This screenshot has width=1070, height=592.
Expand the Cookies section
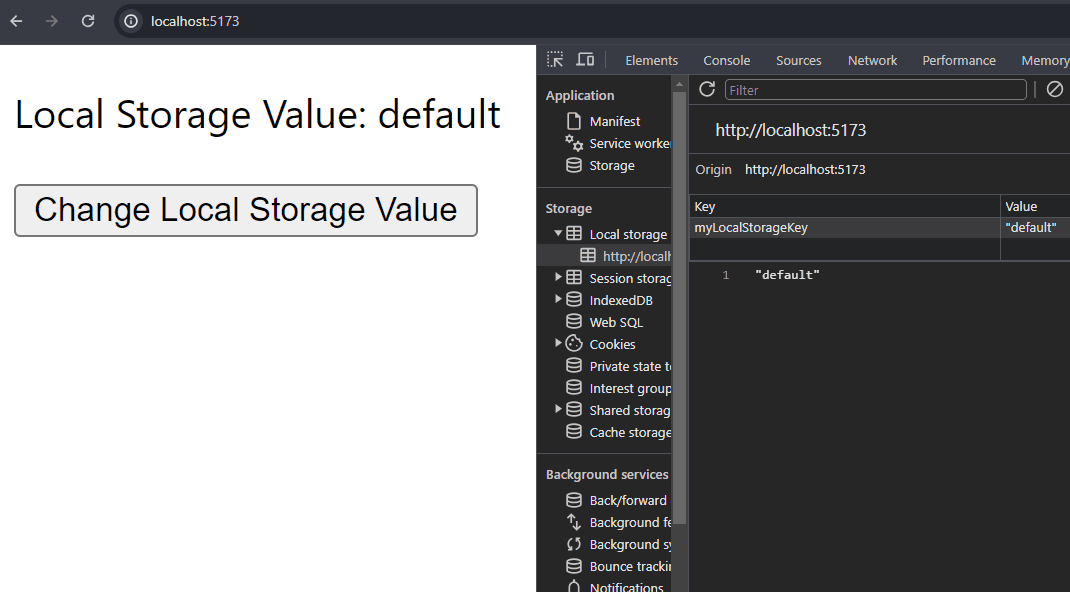click(x=558, y=343)
